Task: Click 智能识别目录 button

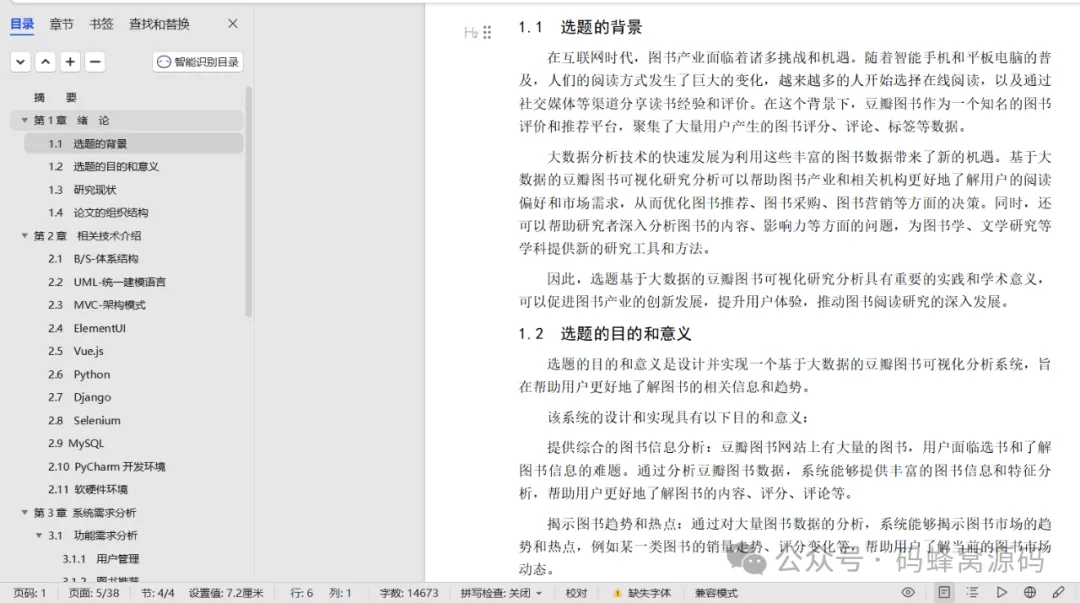Action: coord(198,62)
